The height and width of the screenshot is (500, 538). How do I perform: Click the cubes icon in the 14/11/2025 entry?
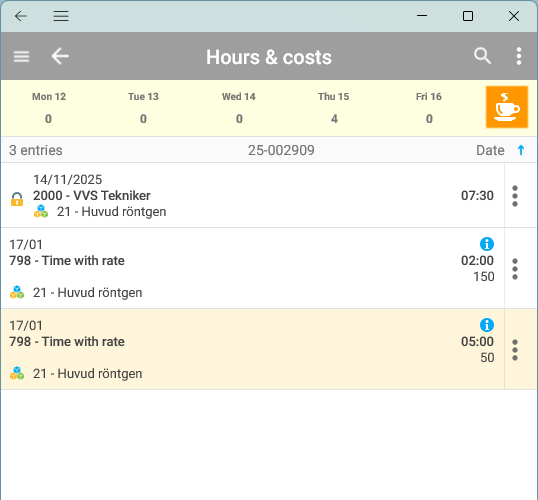pyautogui.click(x=41, y=211)
